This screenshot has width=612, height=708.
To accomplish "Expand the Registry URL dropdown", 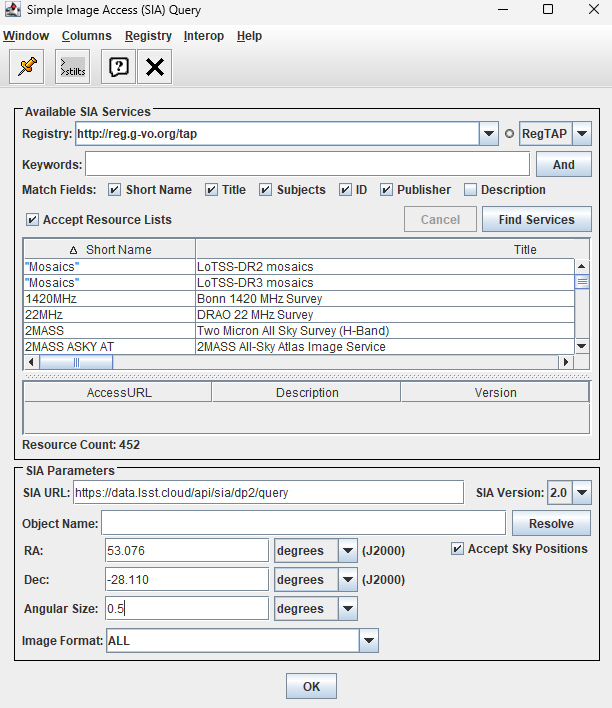I will 489,134.
